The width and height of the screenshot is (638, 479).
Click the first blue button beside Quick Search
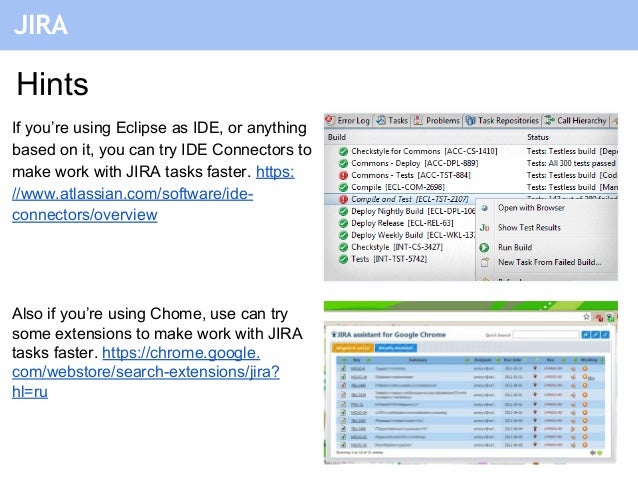[586, 335]
